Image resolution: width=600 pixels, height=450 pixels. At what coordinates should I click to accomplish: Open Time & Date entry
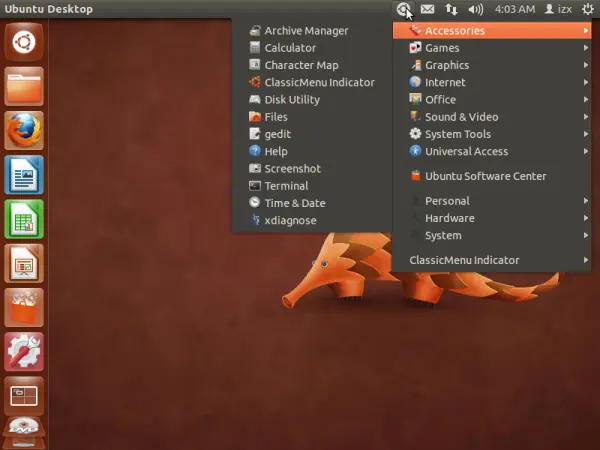coord(311,203)
